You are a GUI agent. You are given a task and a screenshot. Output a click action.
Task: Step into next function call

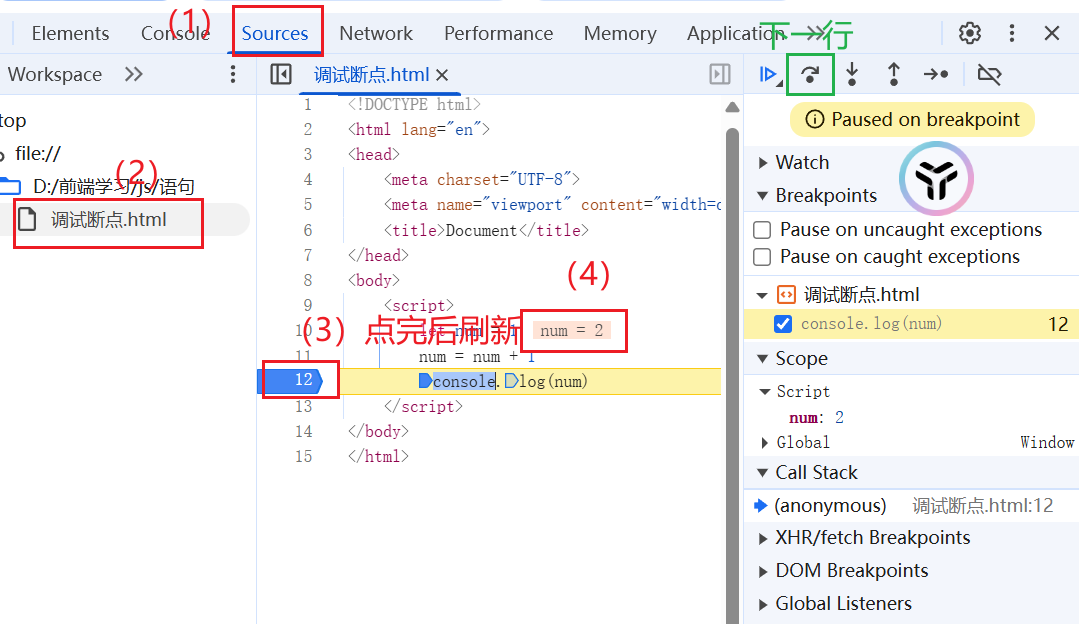coord(852,74)
